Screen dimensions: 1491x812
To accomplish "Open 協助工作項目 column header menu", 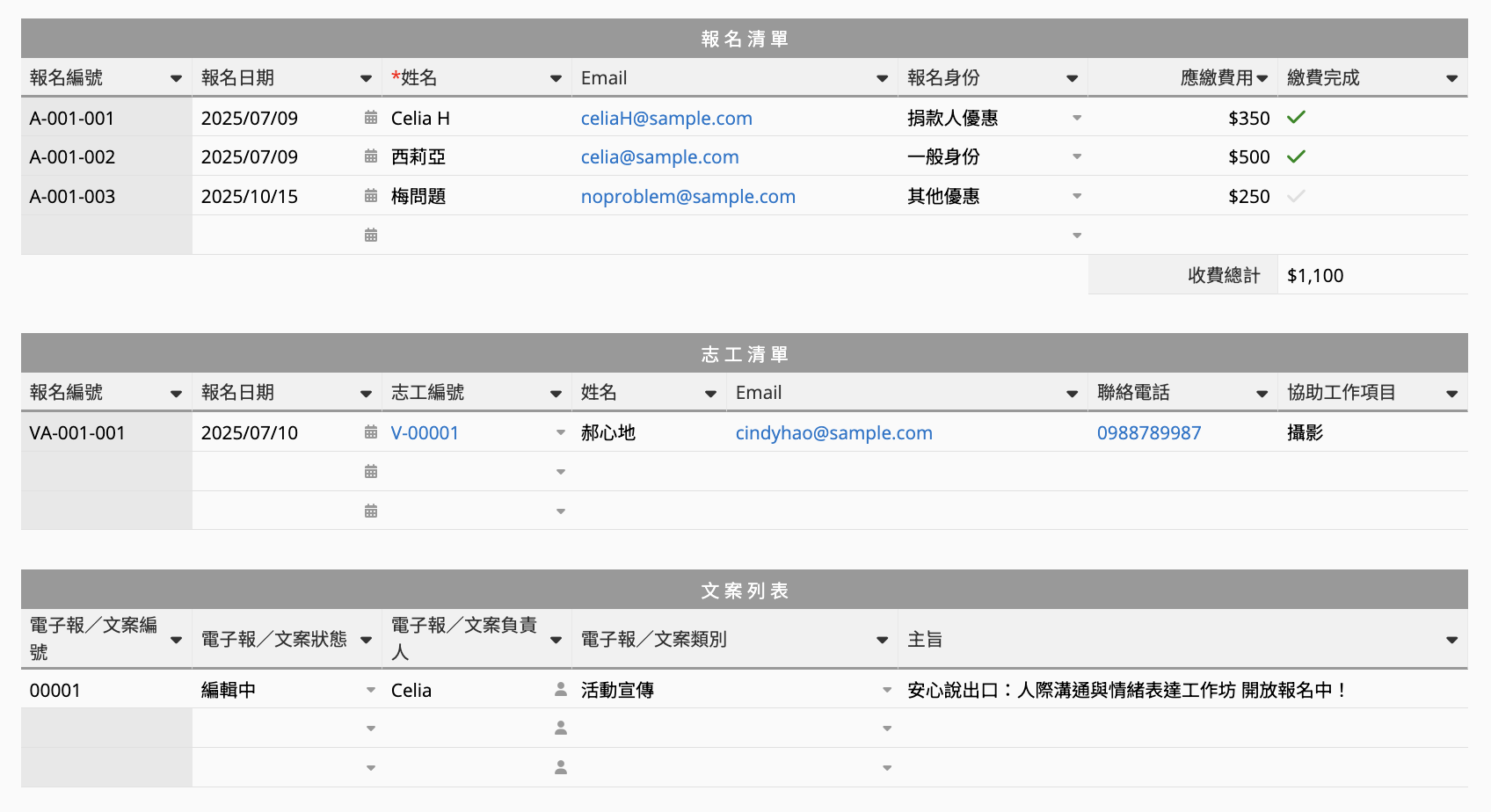I will coord(1451,394).
